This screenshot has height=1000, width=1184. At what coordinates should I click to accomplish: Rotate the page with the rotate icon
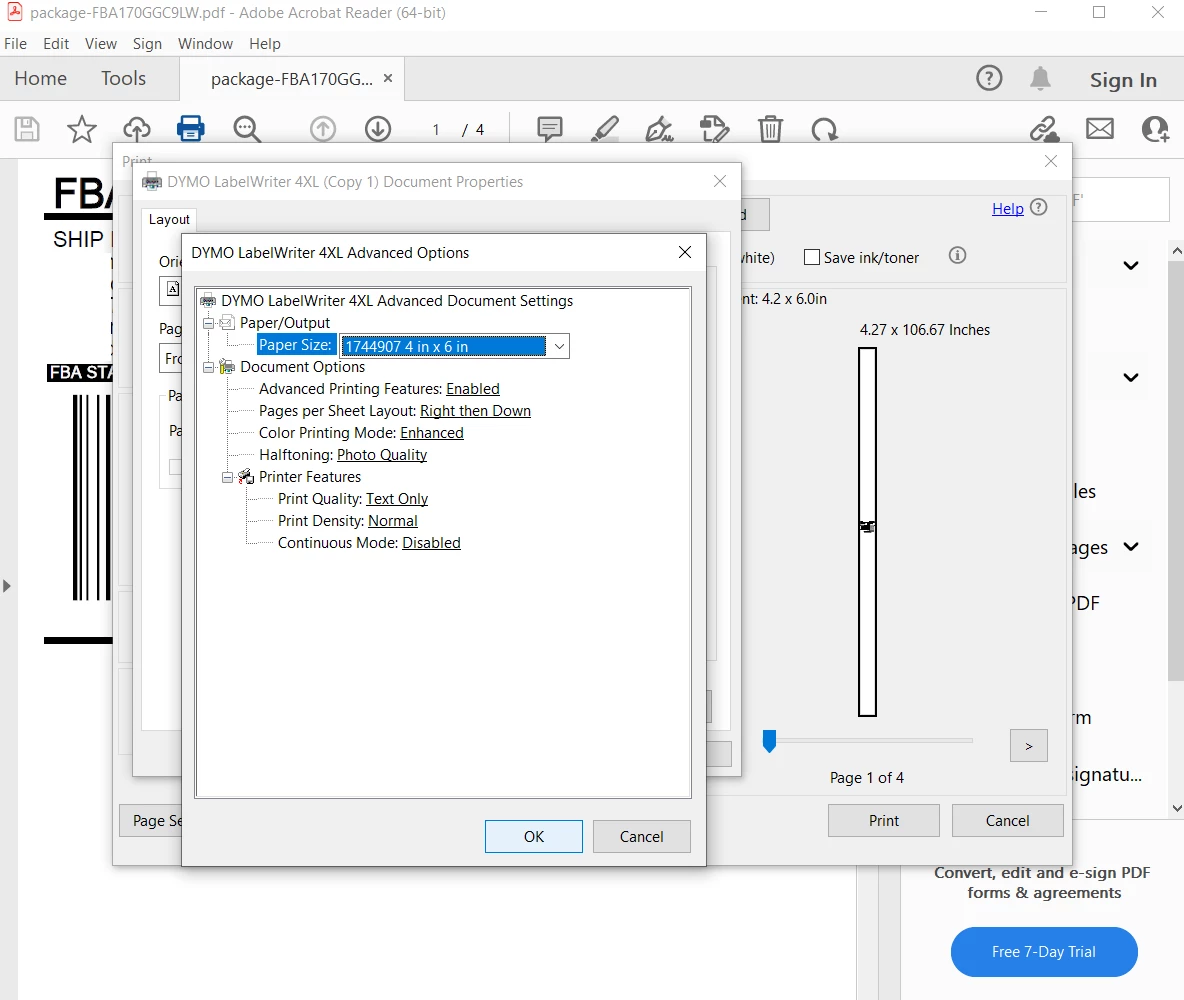pyautogui.click(x=825, y=129)
